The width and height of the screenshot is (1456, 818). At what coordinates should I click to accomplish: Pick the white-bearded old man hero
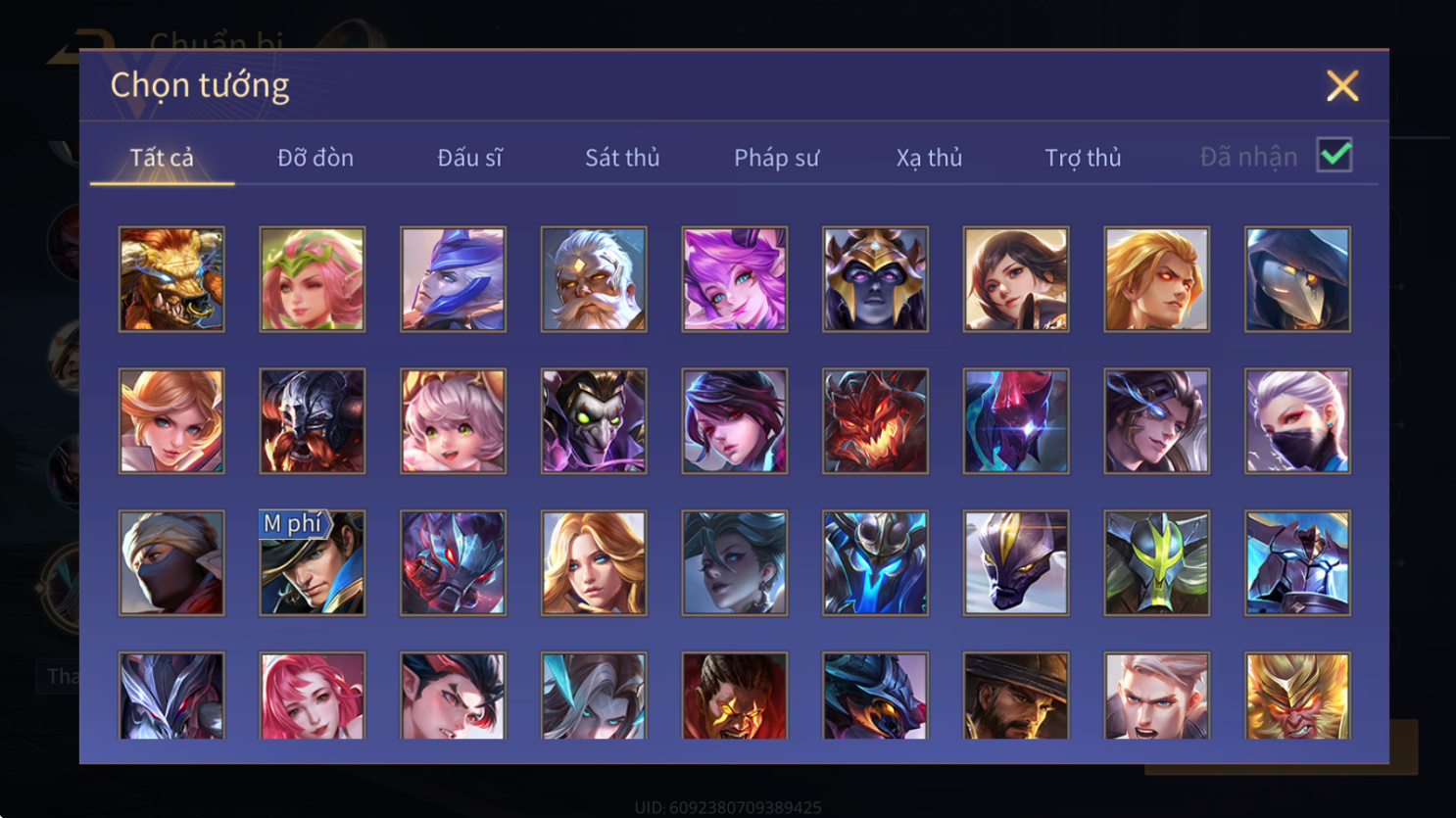click(594, 279)
